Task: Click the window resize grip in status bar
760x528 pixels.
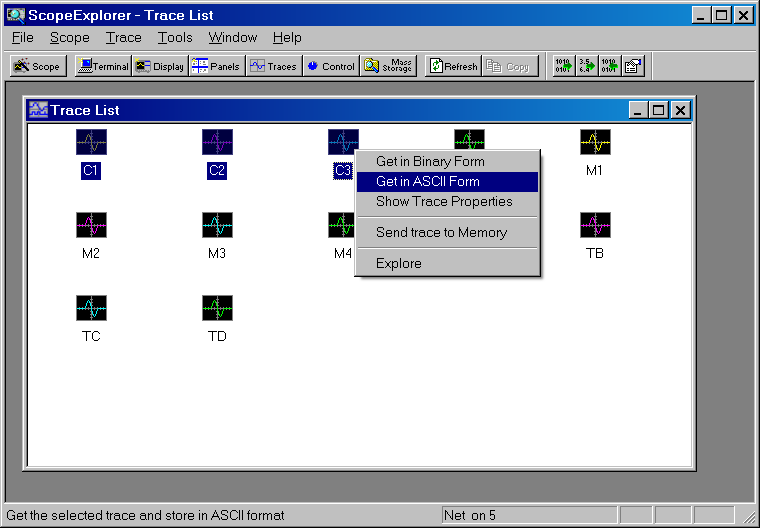Action: (x=749, y=516)
